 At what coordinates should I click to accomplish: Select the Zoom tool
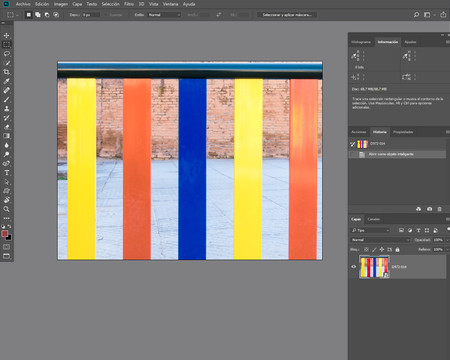[x=6, y=209]
